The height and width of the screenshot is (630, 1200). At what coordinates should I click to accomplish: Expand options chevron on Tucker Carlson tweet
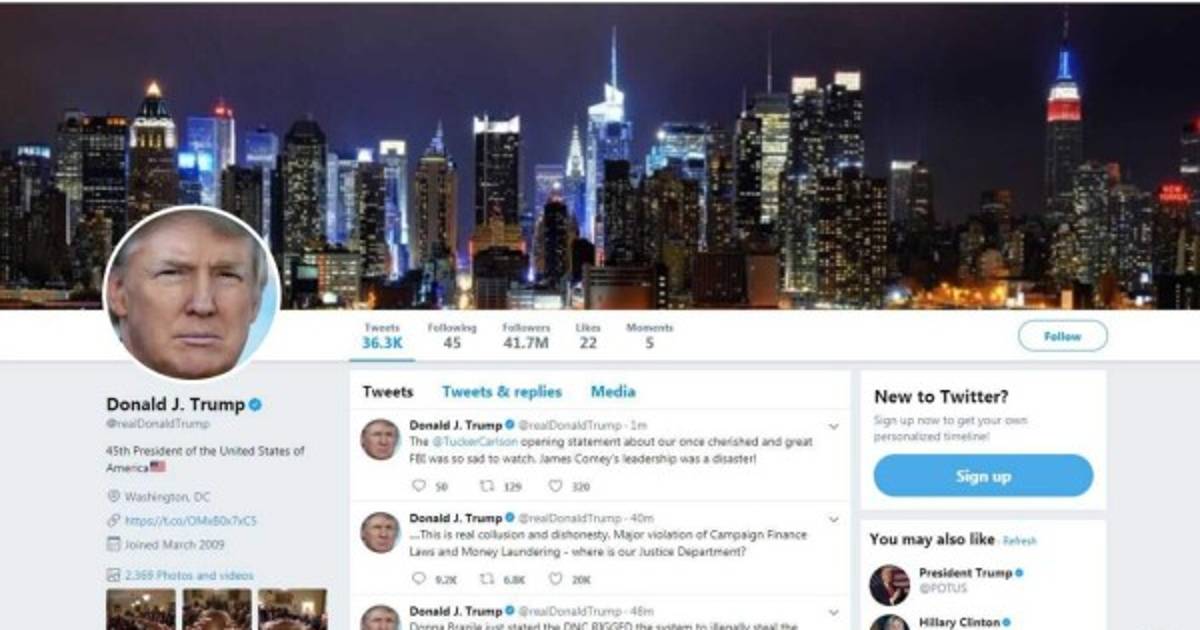click(833, 427)
